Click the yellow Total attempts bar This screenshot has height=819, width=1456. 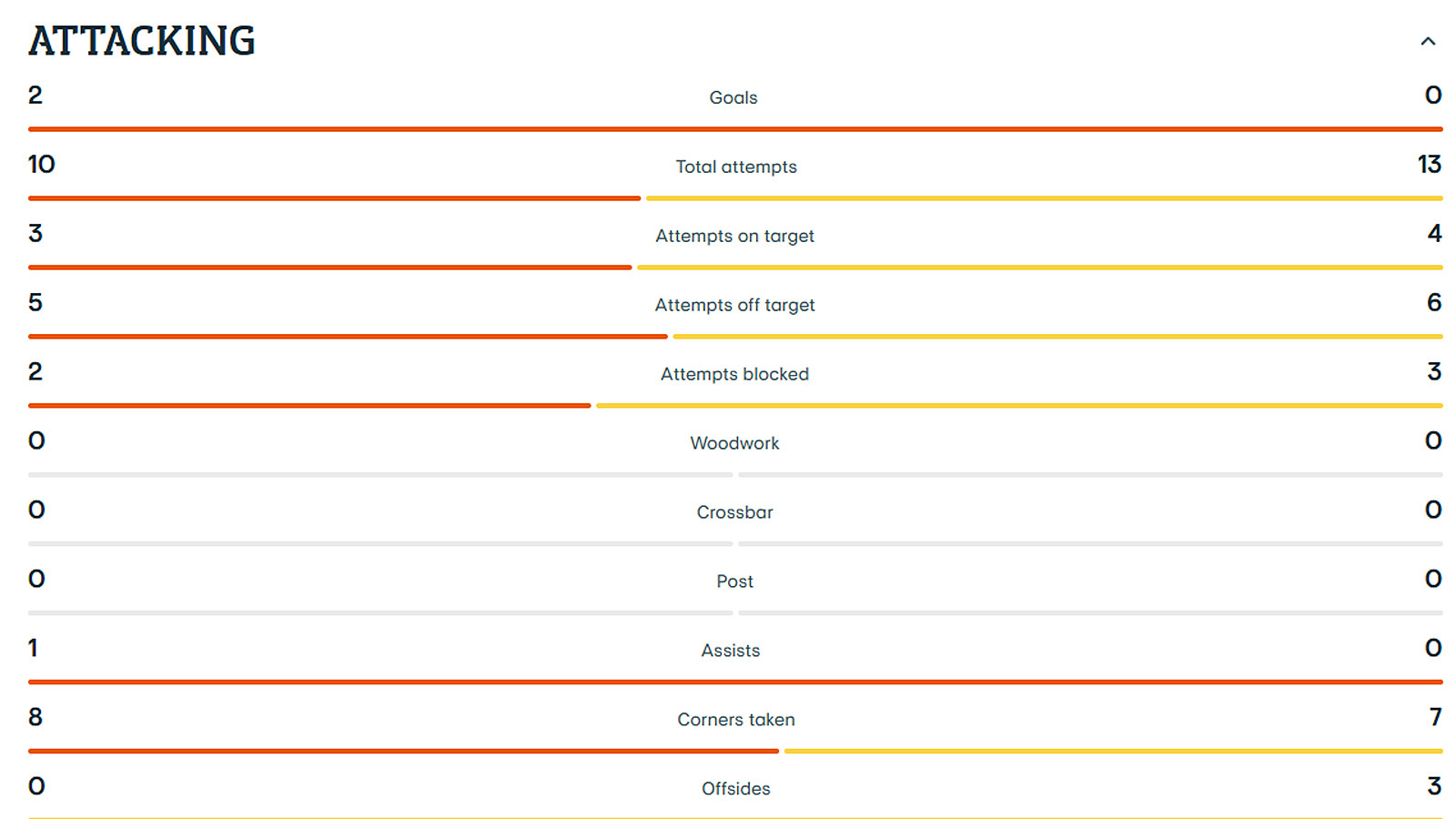pos(1045,198)
